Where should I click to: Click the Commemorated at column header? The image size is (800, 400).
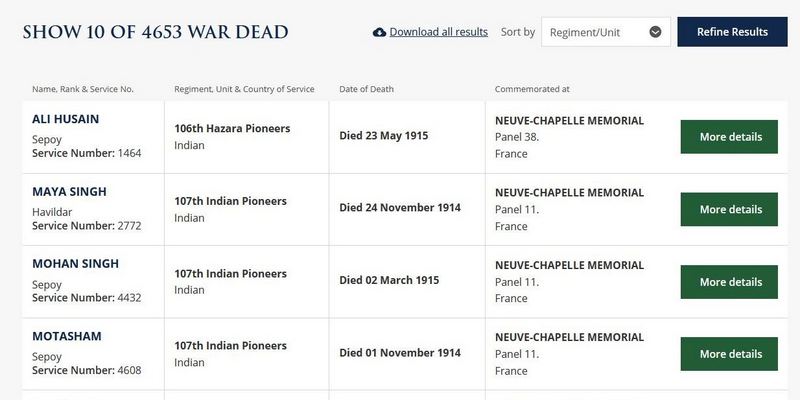pos(532,89)
